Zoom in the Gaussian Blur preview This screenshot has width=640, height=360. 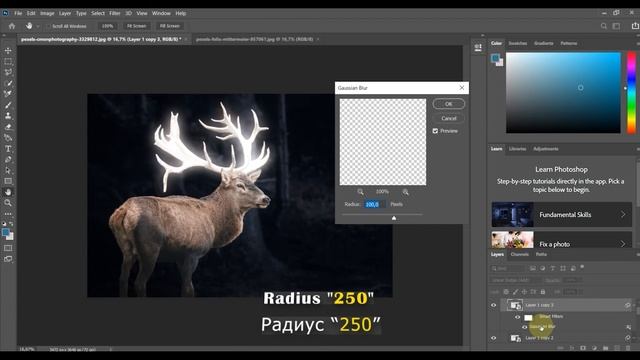405,192
